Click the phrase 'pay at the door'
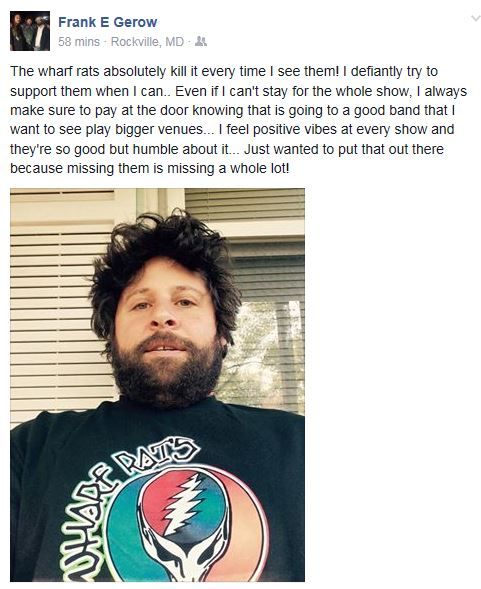Image resolution: width=481 pixels, height=589 pixels. (136, 111)
